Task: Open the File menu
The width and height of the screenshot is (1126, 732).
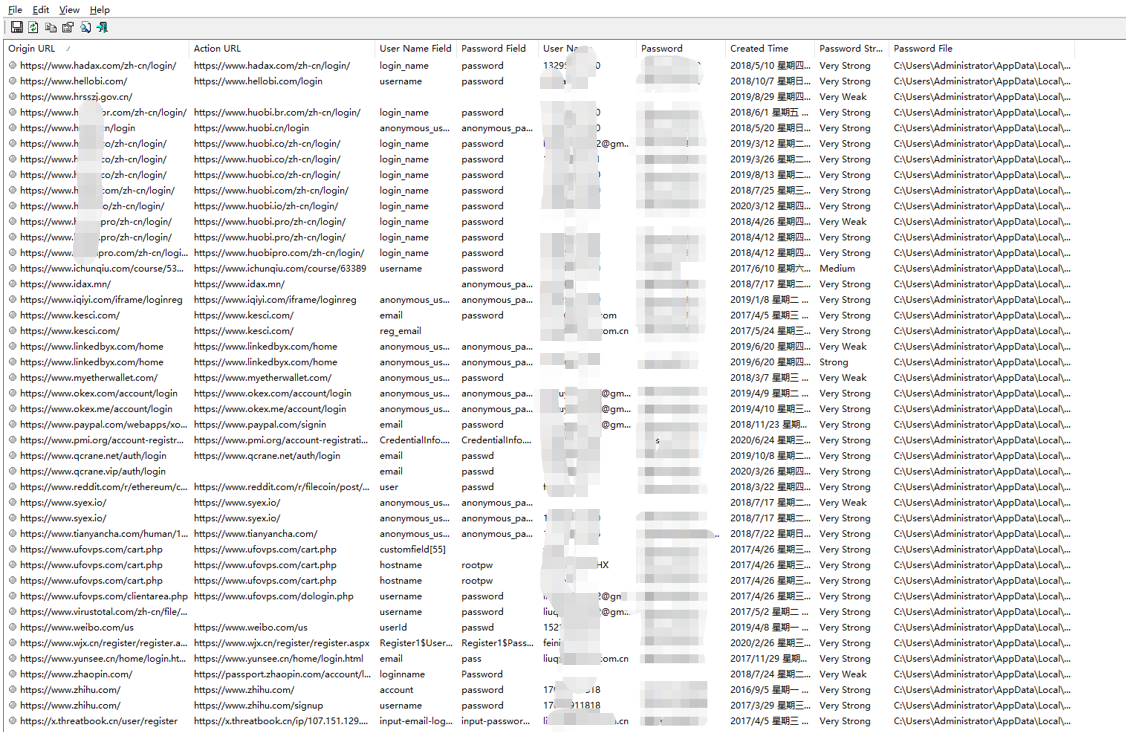Action: [x=15, y=9]
